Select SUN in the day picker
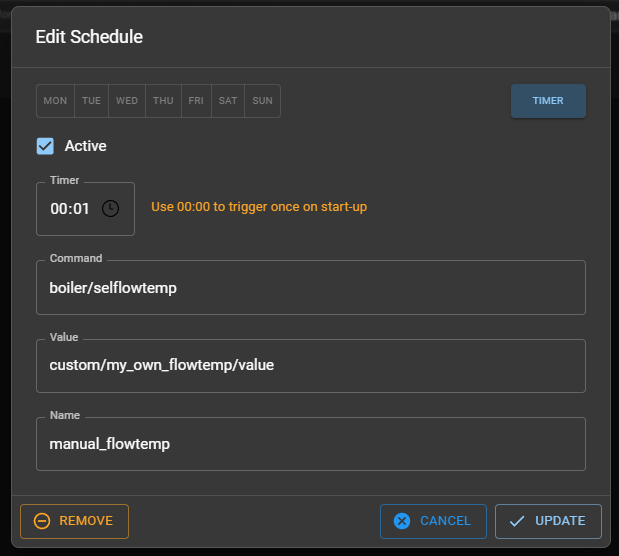619x556 pixels. pos(262,101)
